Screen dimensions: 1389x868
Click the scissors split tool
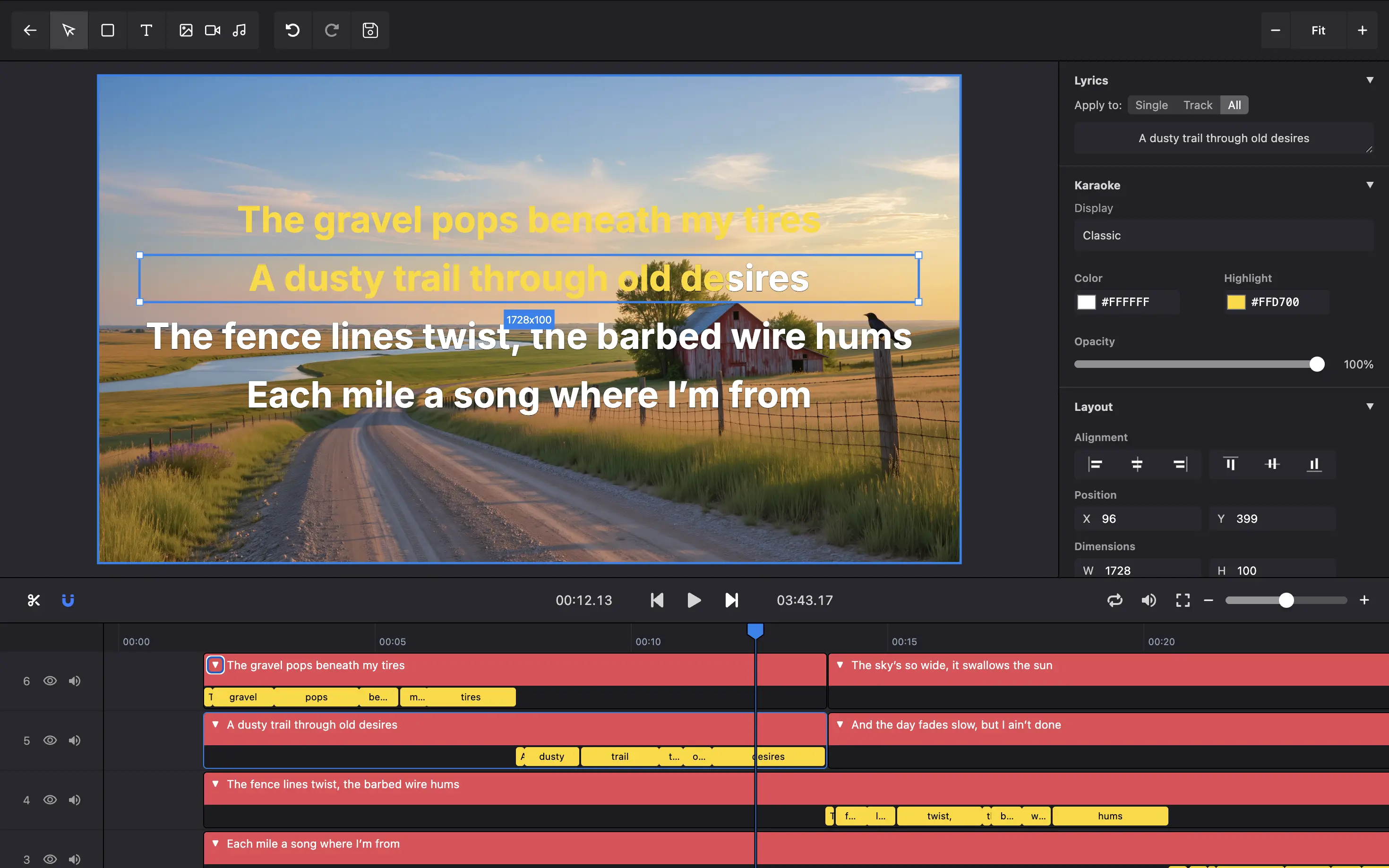coord(33,600)
